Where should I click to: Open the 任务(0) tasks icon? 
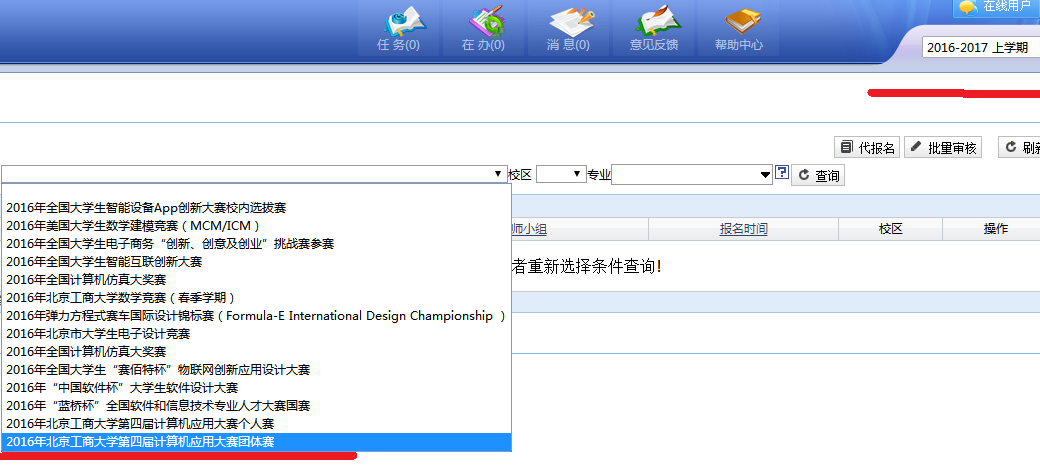click(x=398, y=28)
